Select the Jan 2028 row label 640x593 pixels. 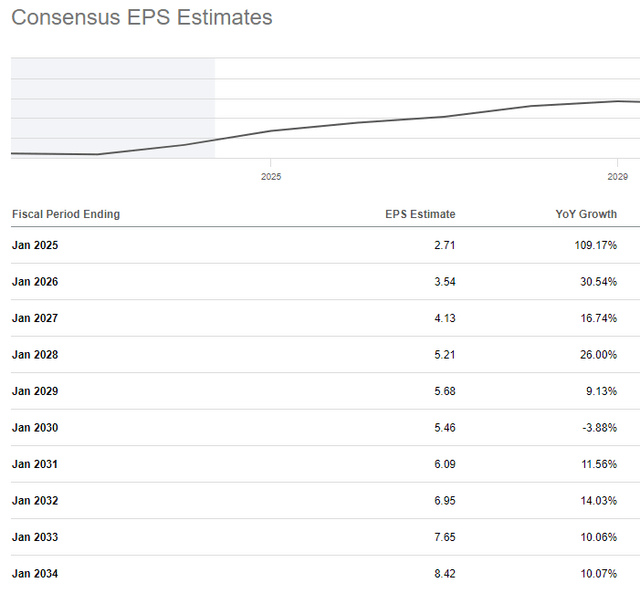coord(35,355)
